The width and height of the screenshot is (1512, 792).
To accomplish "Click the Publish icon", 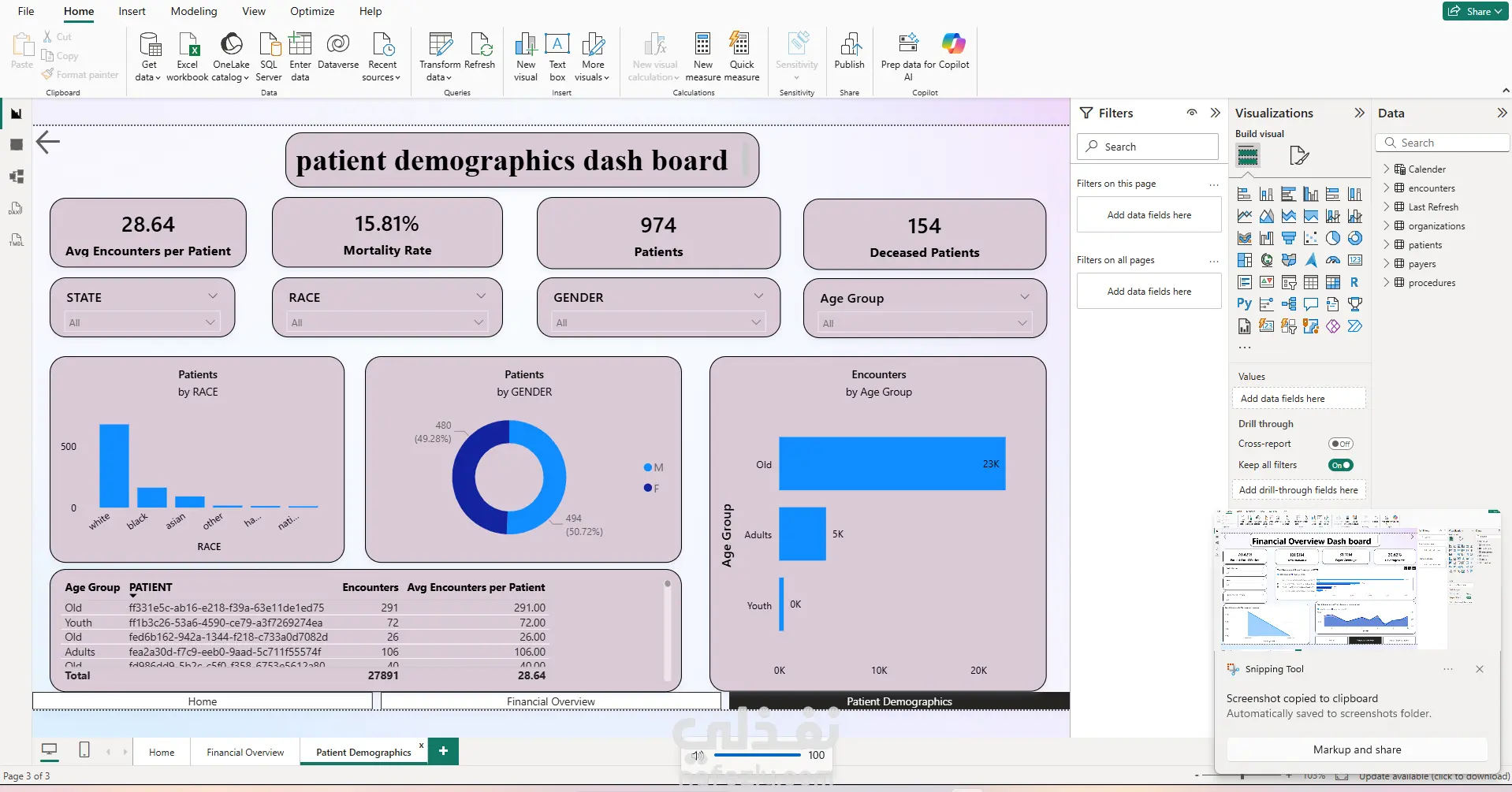I will [x=850, y=44].
